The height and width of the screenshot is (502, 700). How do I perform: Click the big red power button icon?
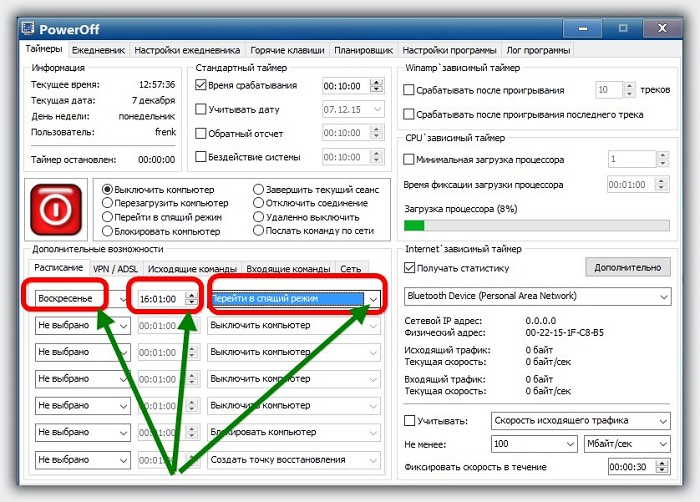click(x=56, y=209)
